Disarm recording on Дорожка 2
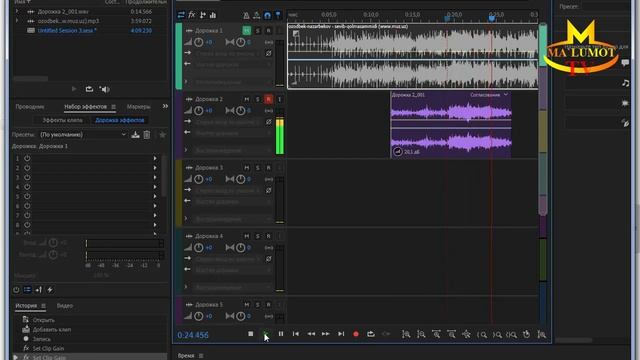Screen dimensions: 640x360 [x=268, y=99]
